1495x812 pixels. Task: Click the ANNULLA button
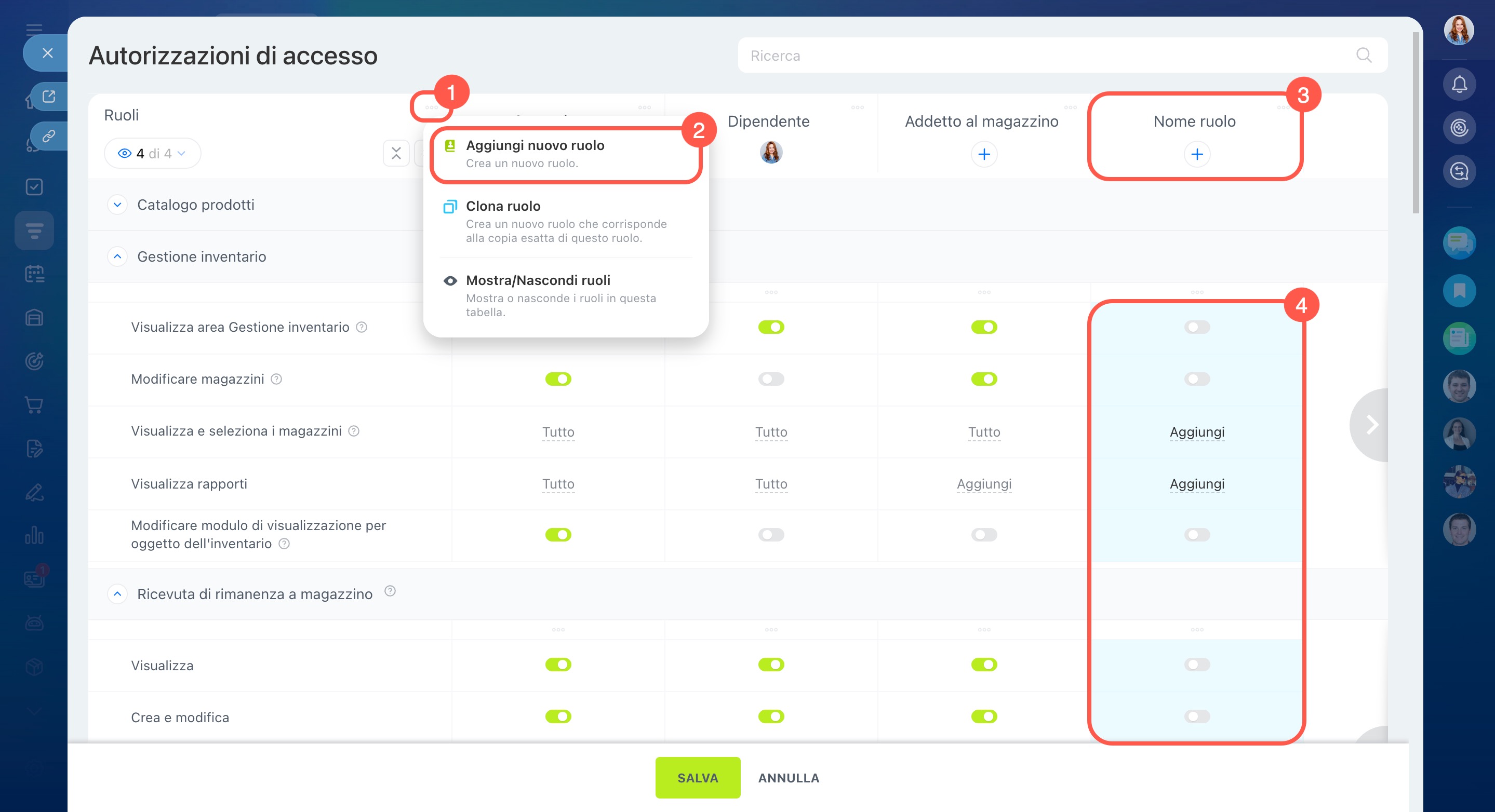click(x=788, y=778)
